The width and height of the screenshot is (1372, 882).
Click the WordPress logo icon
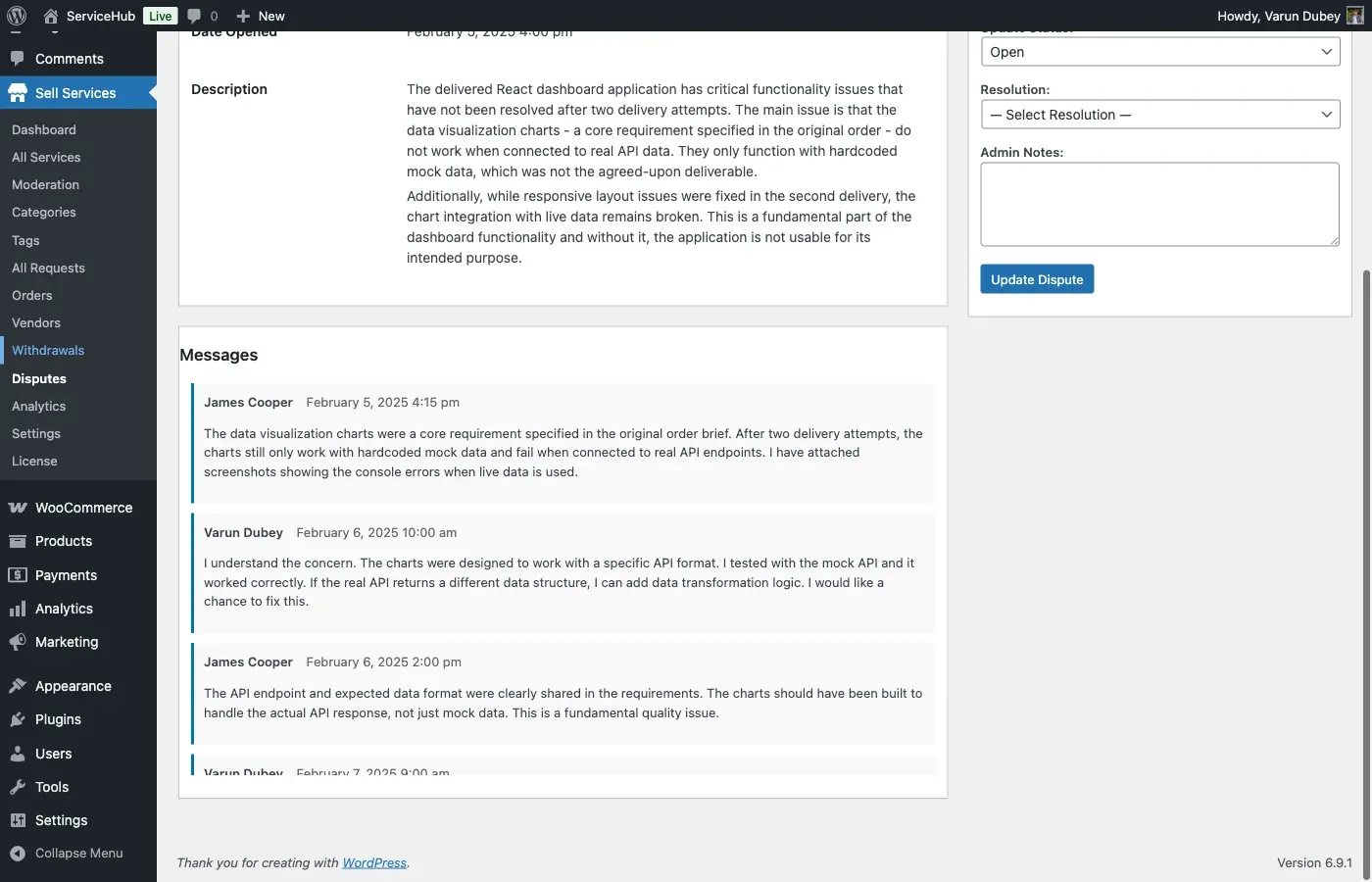17,16
